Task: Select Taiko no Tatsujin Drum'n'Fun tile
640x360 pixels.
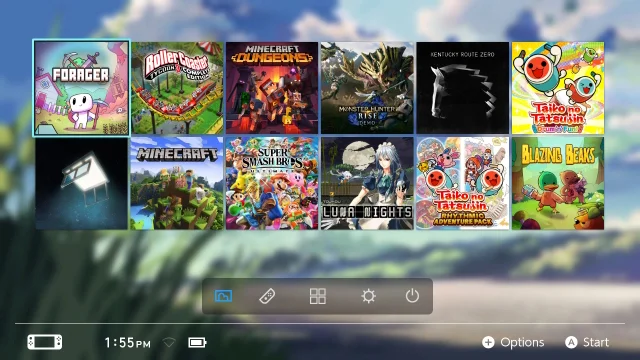Action: (558, 88)
